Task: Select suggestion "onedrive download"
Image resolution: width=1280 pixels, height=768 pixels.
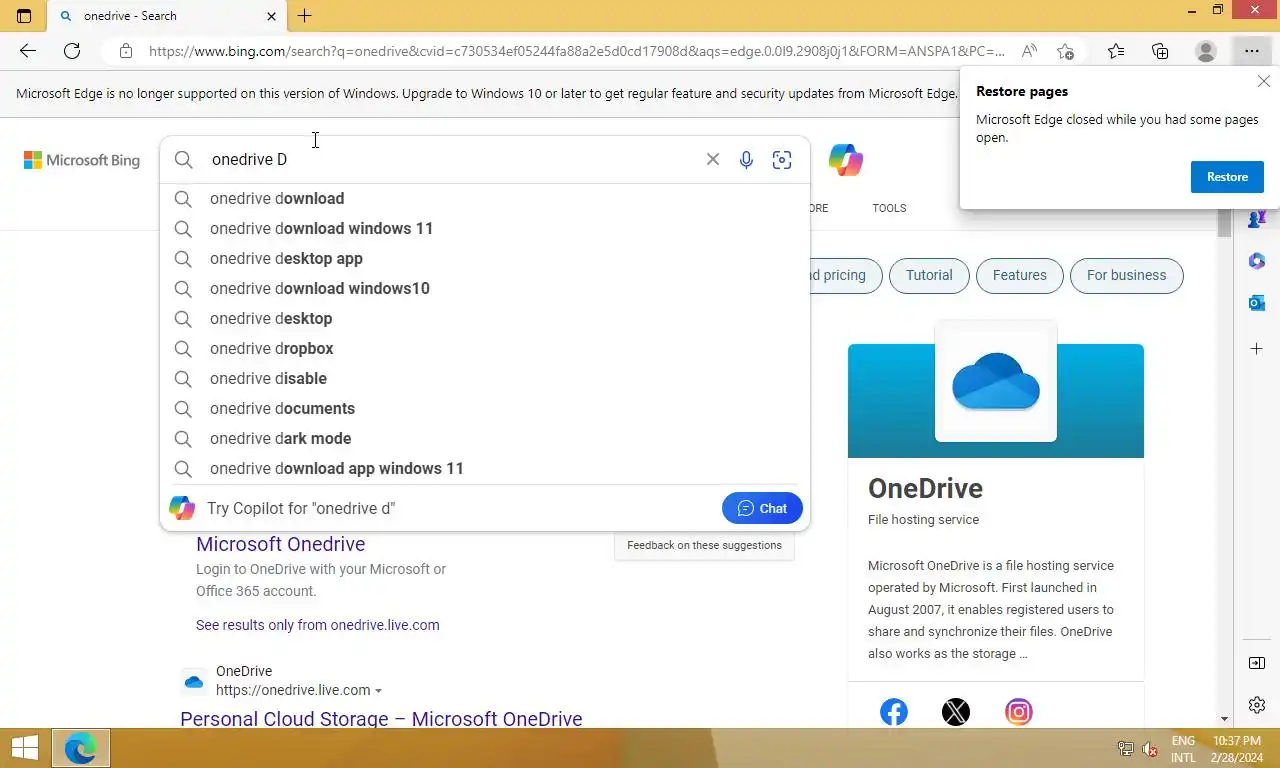Action: pos(485,198)
